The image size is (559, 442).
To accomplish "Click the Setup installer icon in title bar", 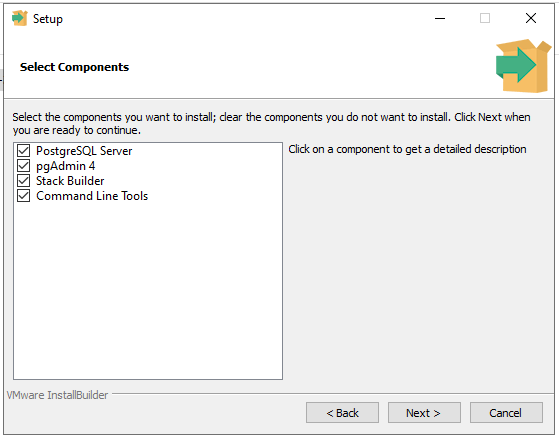I will pyautogui.click(x=19, y=18).
